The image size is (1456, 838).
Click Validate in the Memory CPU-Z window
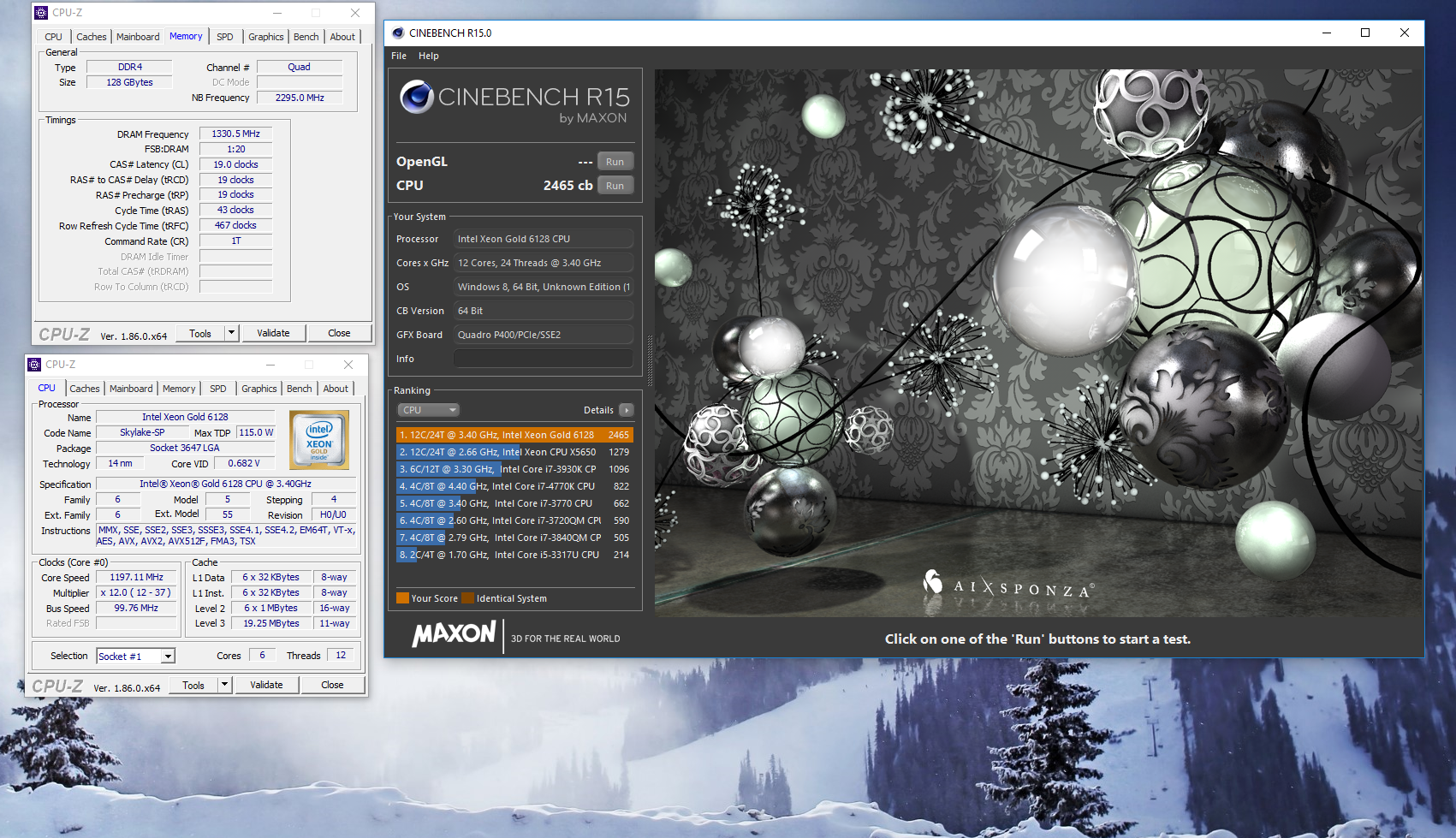pyautogui.click(x=273, y=333)
